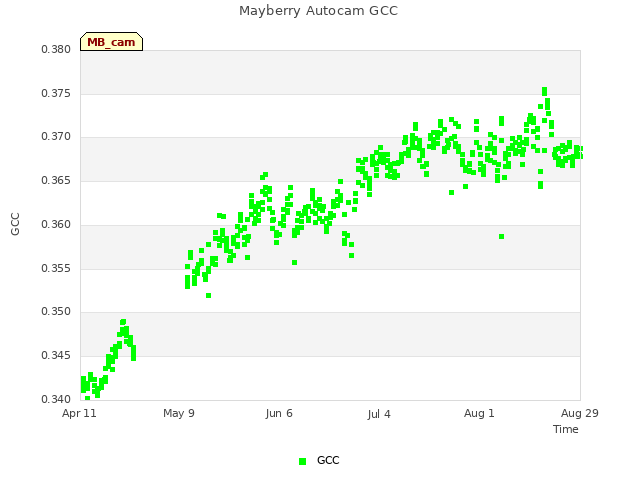Click the 0.340 y-axis tick label
Image resolution: width=640 pixels, height=480 pixels.
[x=56, y=399]
